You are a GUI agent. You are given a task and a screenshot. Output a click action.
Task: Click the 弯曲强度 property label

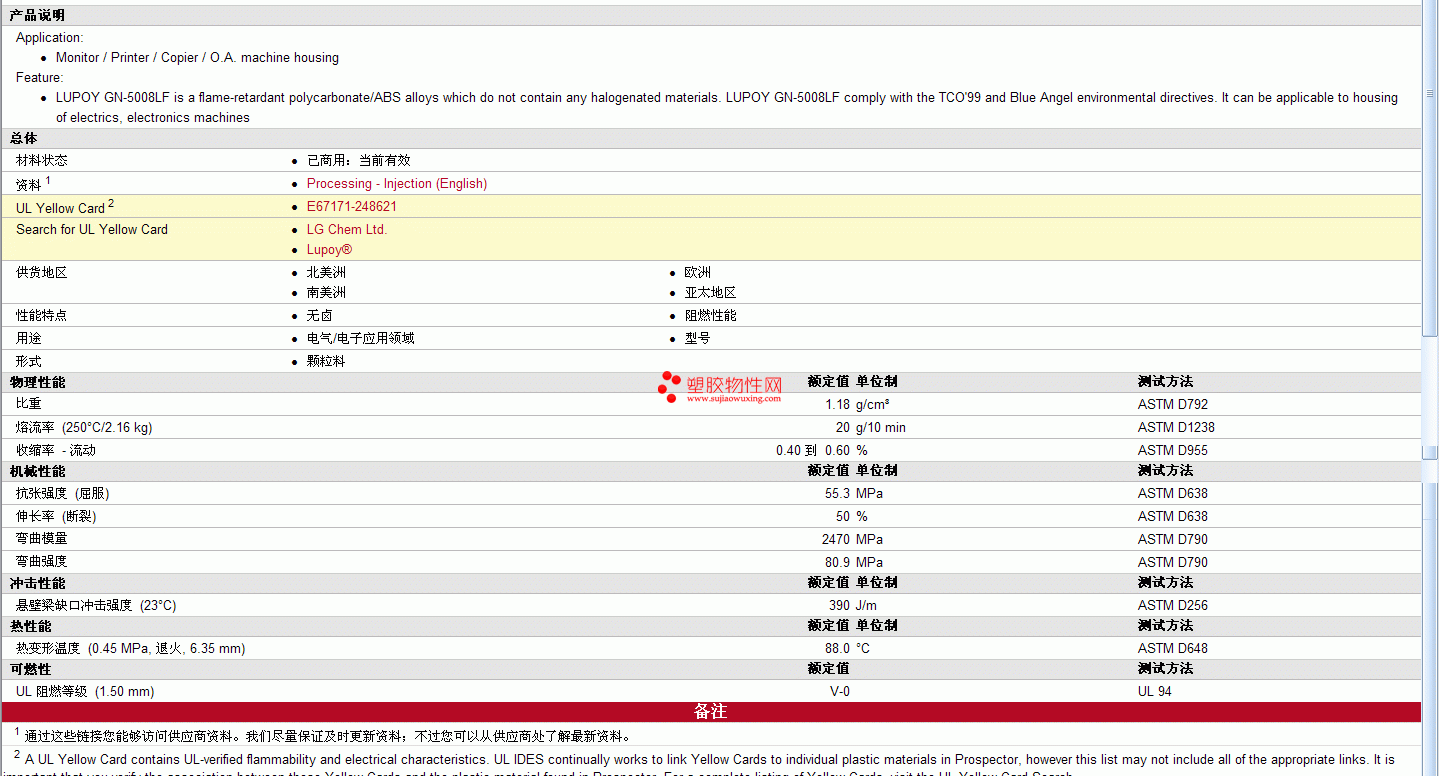click(42, 562)
